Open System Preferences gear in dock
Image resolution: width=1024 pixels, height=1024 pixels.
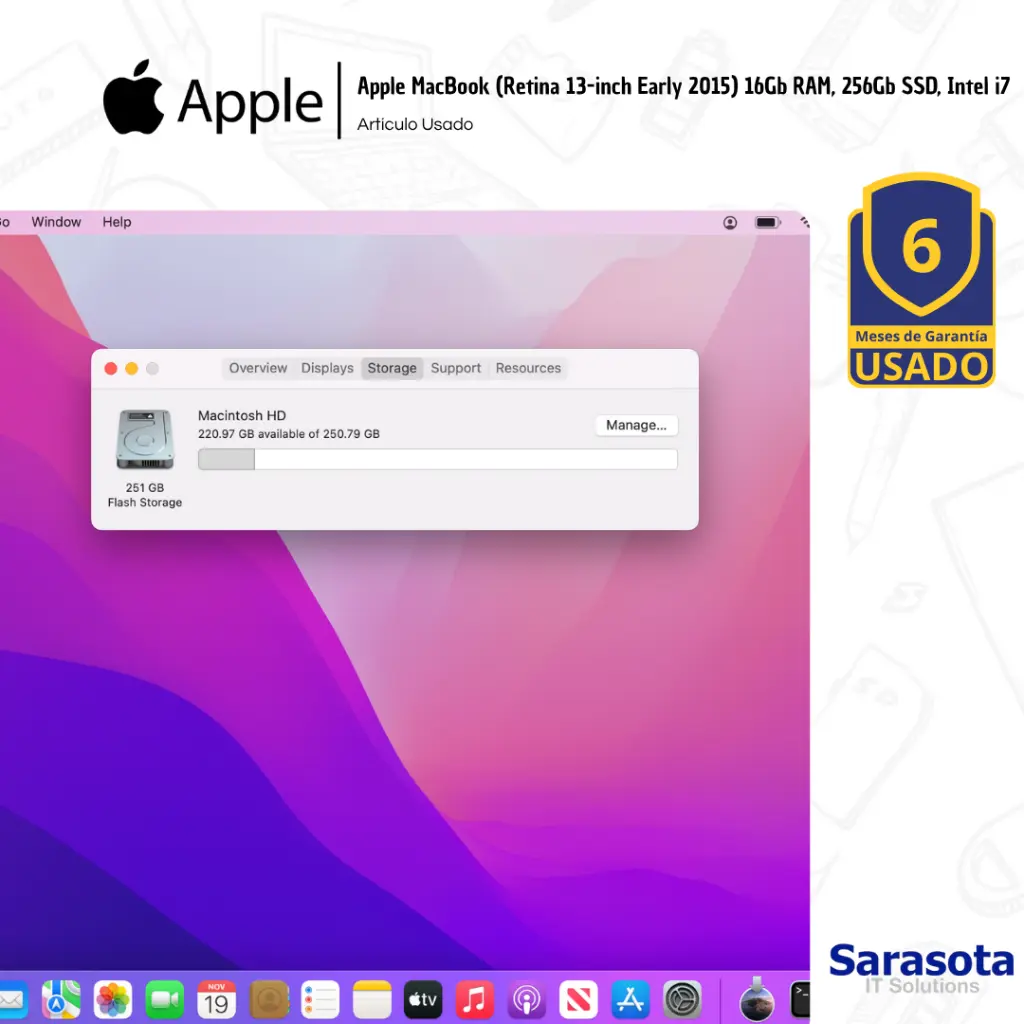(683, 999)
